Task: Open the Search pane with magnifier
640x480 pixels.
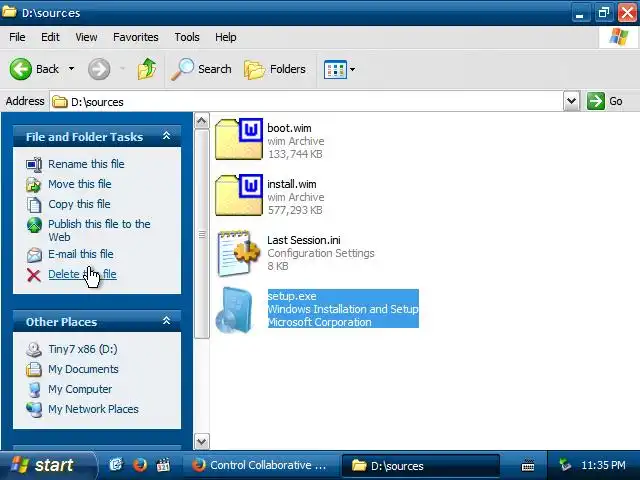Action: [x=201, y=69]
